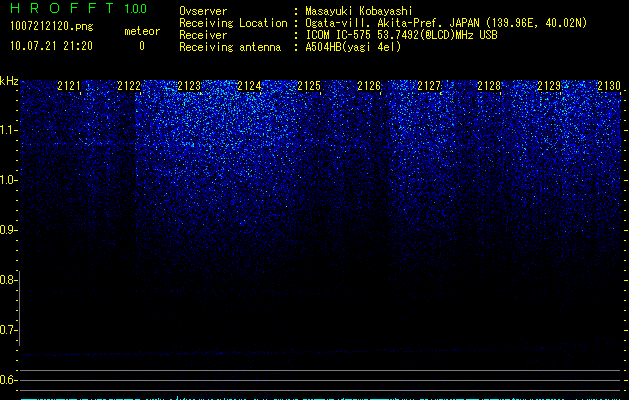Click the 0.7 frequency axis label
The width and height of the screenshot is (629, 400).
7,330
